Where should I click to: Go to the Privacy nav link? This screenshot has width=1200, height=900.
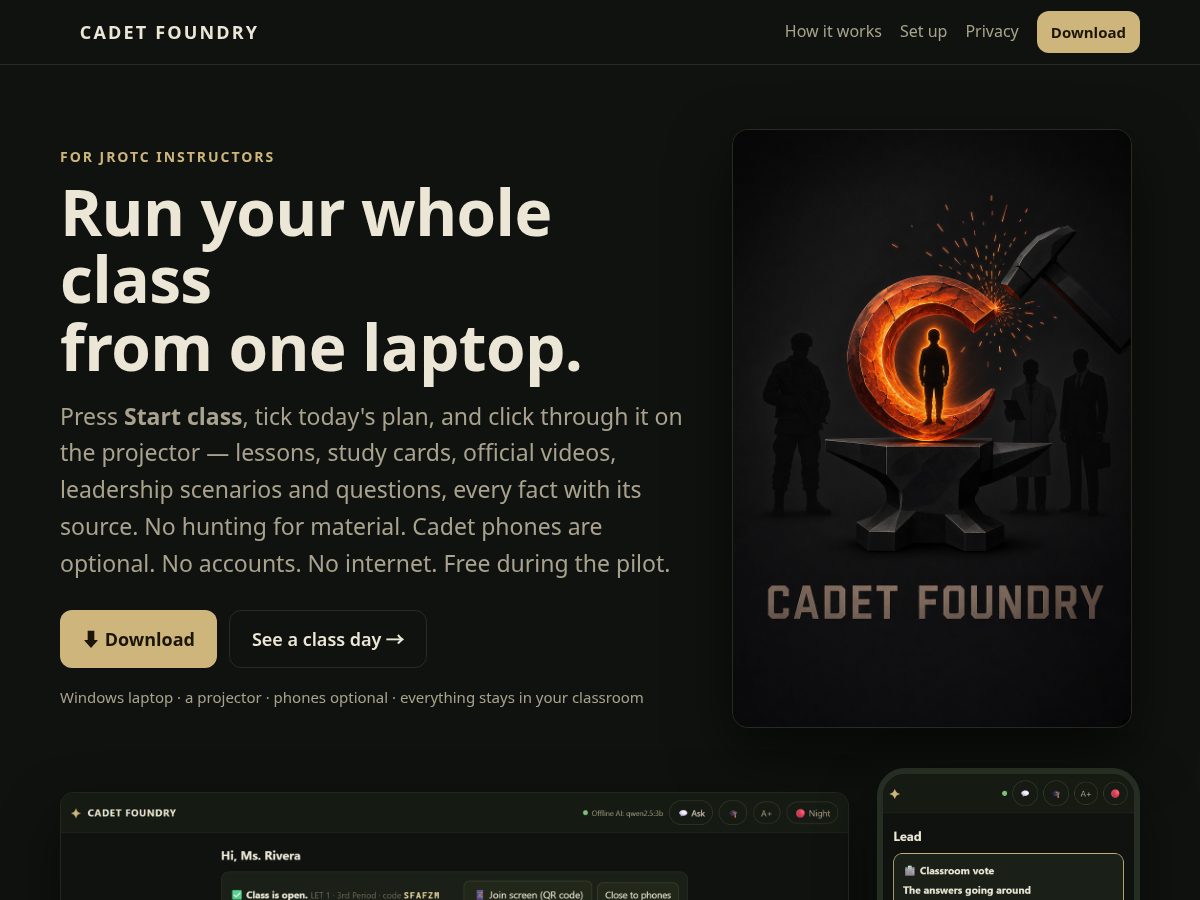tap(992, 32)
